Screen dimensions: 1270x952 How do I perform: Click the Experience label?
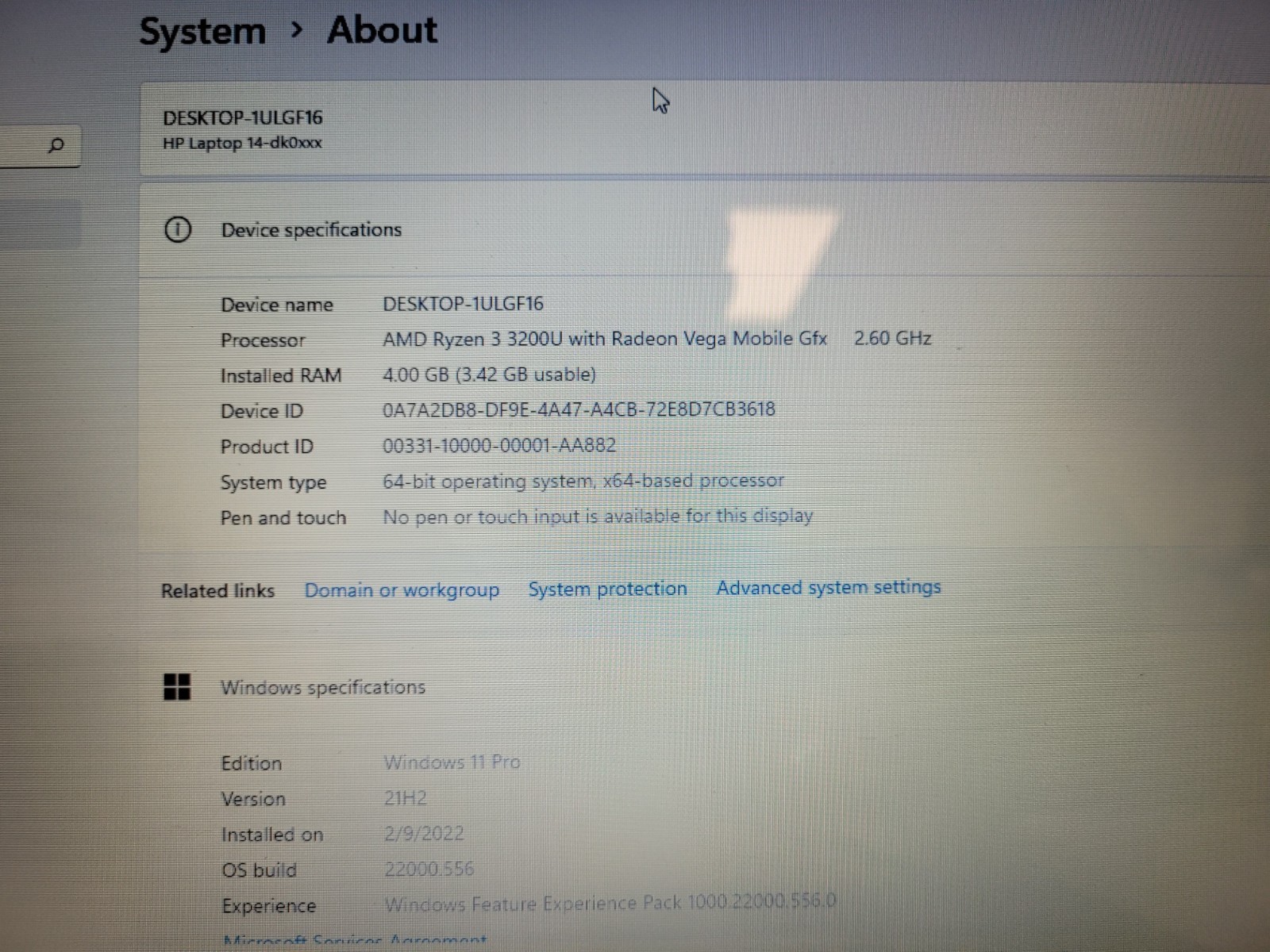(269, 906)
